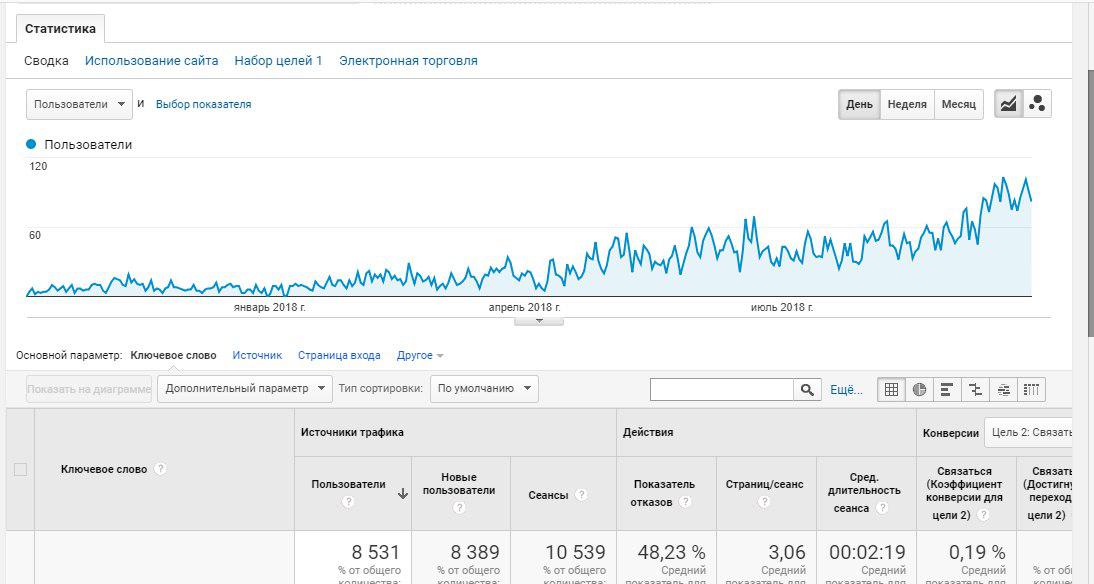Open help for Страниц/сеанс column

click(764, 502)
